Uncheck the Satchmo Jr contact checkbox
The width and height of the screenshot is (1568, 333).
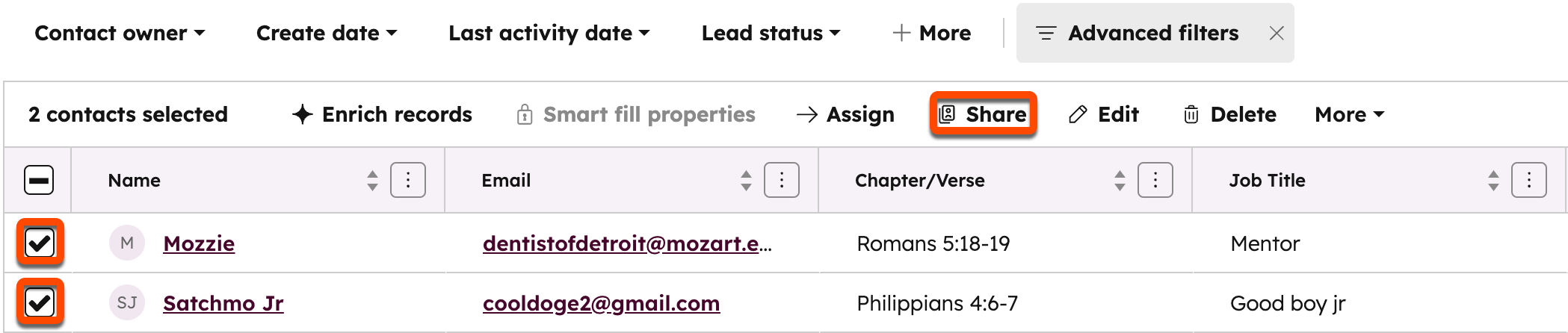click(40, 302)
